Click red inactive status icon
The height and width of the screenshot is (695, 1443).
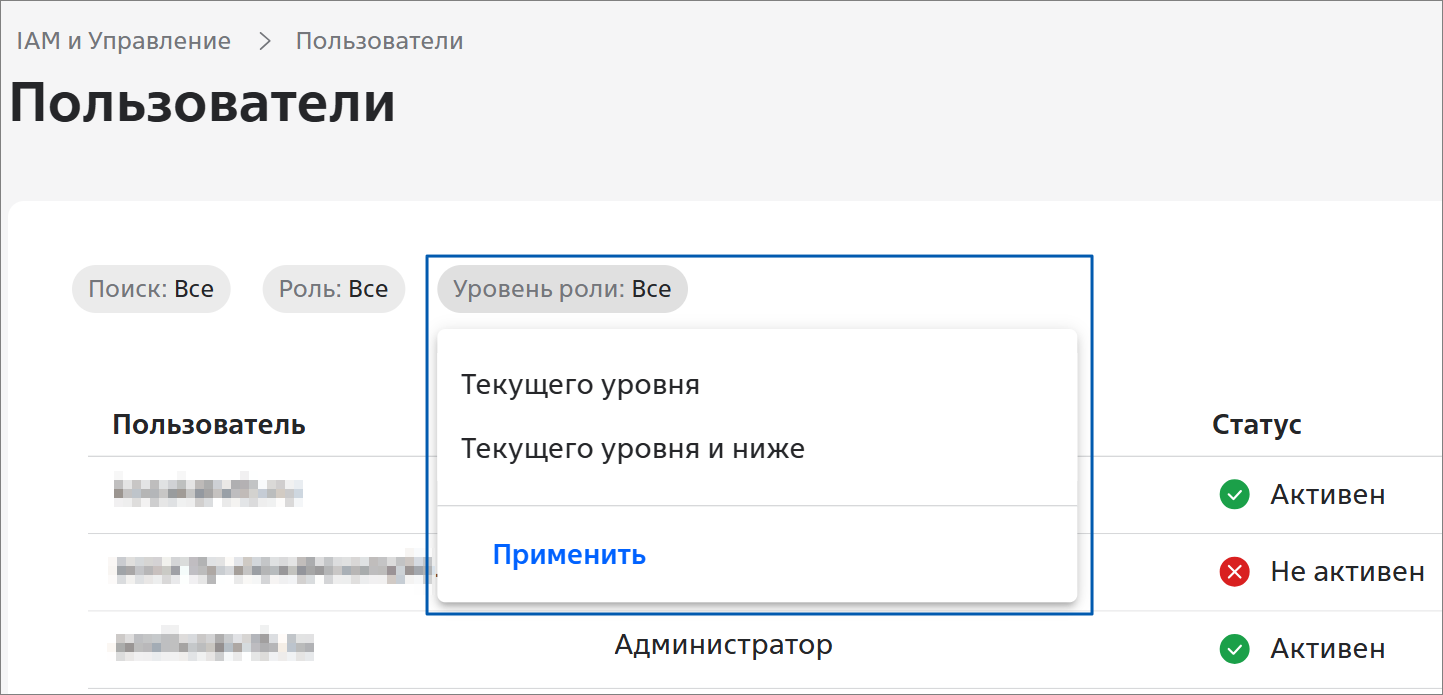[x=1235, y=572]
